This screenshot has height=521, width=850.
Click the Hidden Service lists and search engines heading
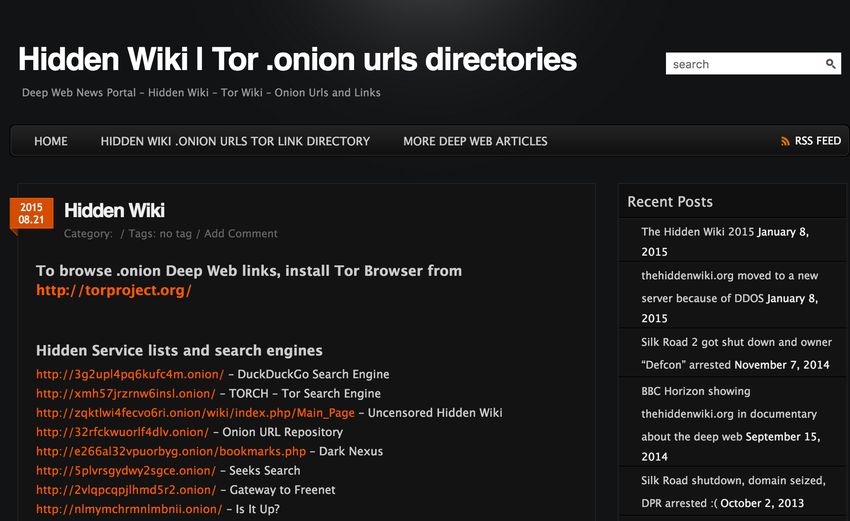point(179,351)
